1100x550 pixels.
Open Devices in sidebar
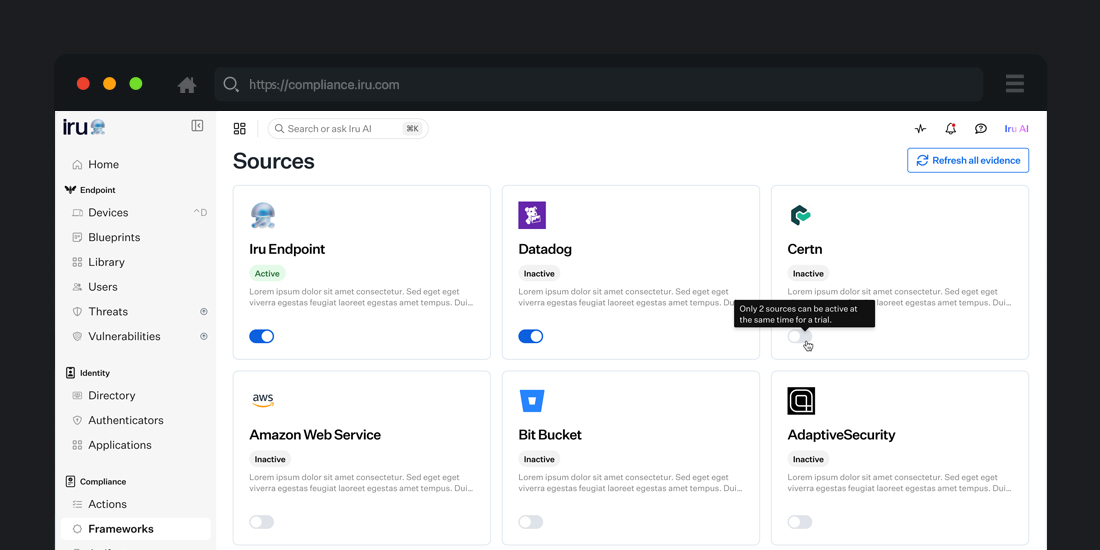pos(135,213)
